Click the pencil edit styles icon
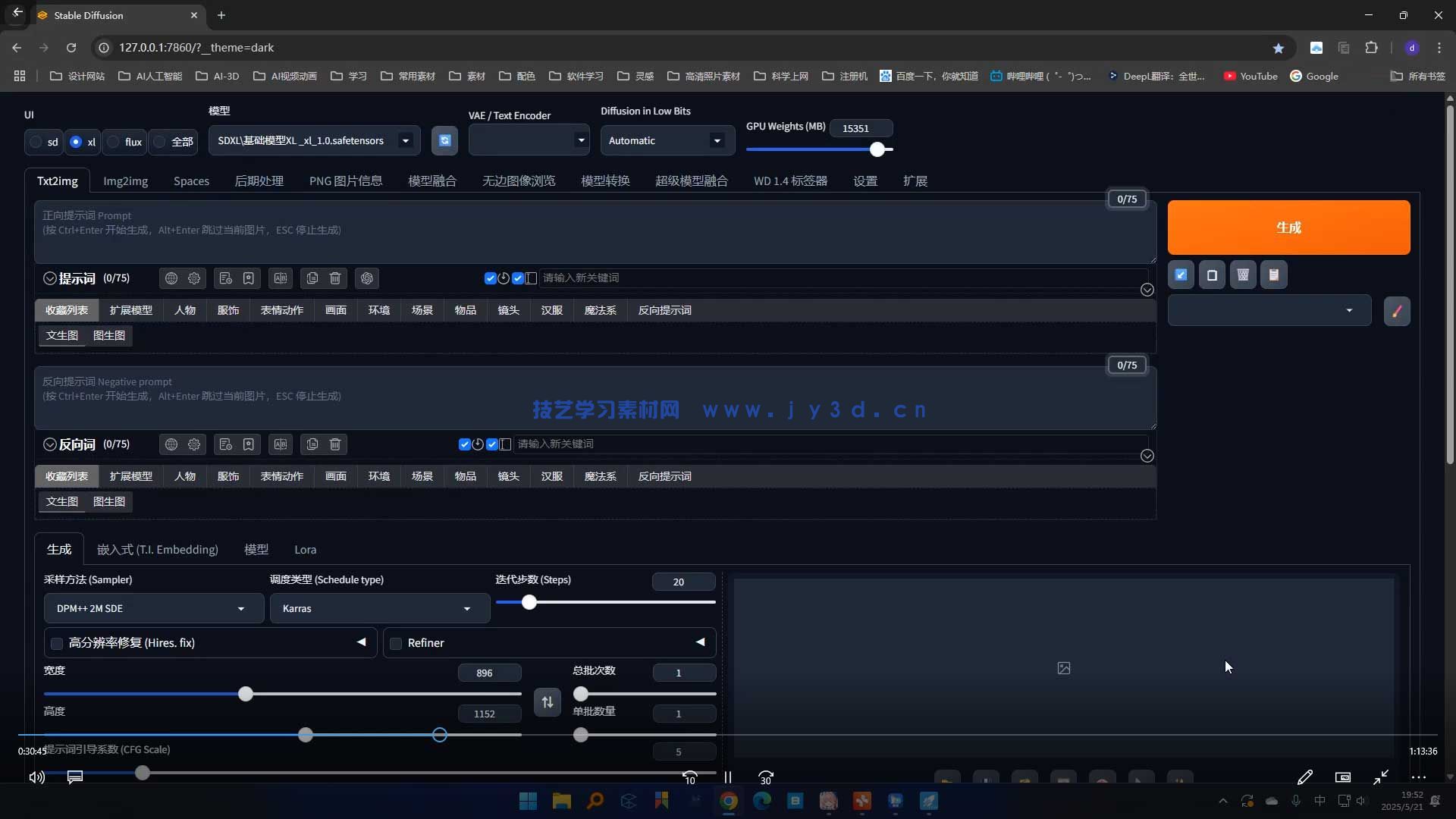 (1397, 311)
